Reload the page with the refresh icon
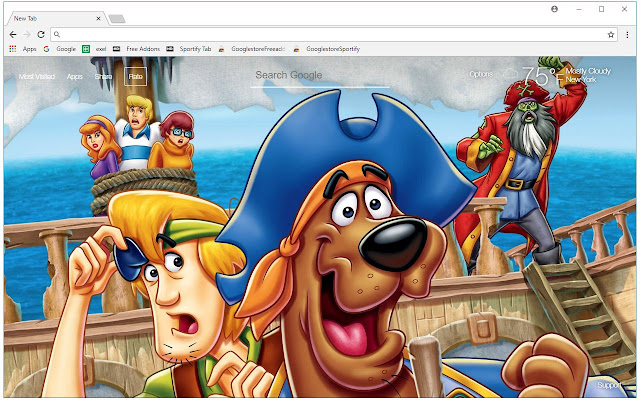The width and height of the screenshot is (640, 400). tap(41, 35)
